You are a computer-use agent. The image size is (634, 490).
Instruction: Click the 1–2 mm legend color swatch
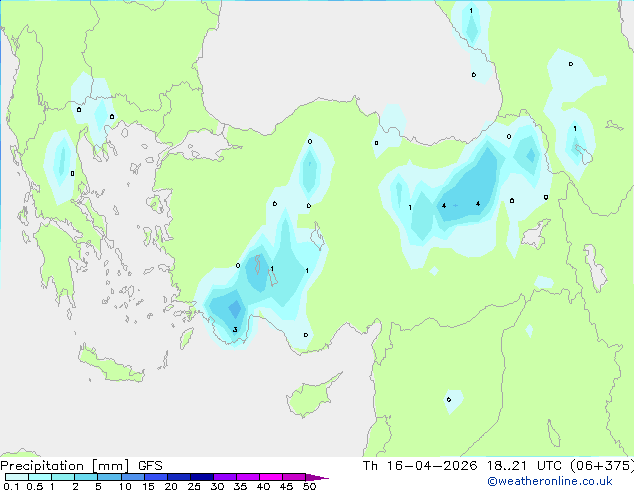coord(63,477)
